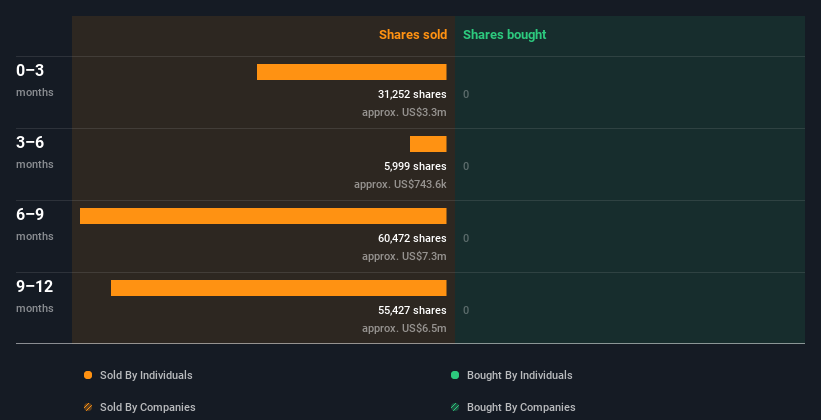
Task: Click the 6–9 months row label
Action: pyautogui.click(x=35, y=224)
